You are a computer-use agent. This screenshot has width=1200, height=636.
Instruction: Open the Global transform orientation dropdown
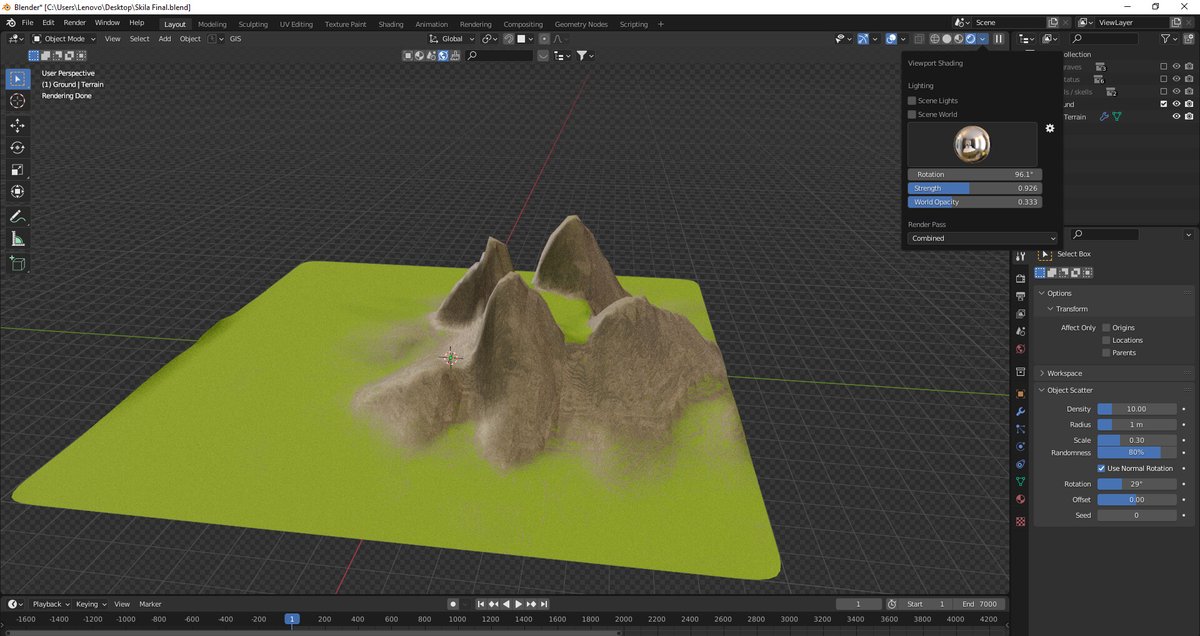point(452,39)
